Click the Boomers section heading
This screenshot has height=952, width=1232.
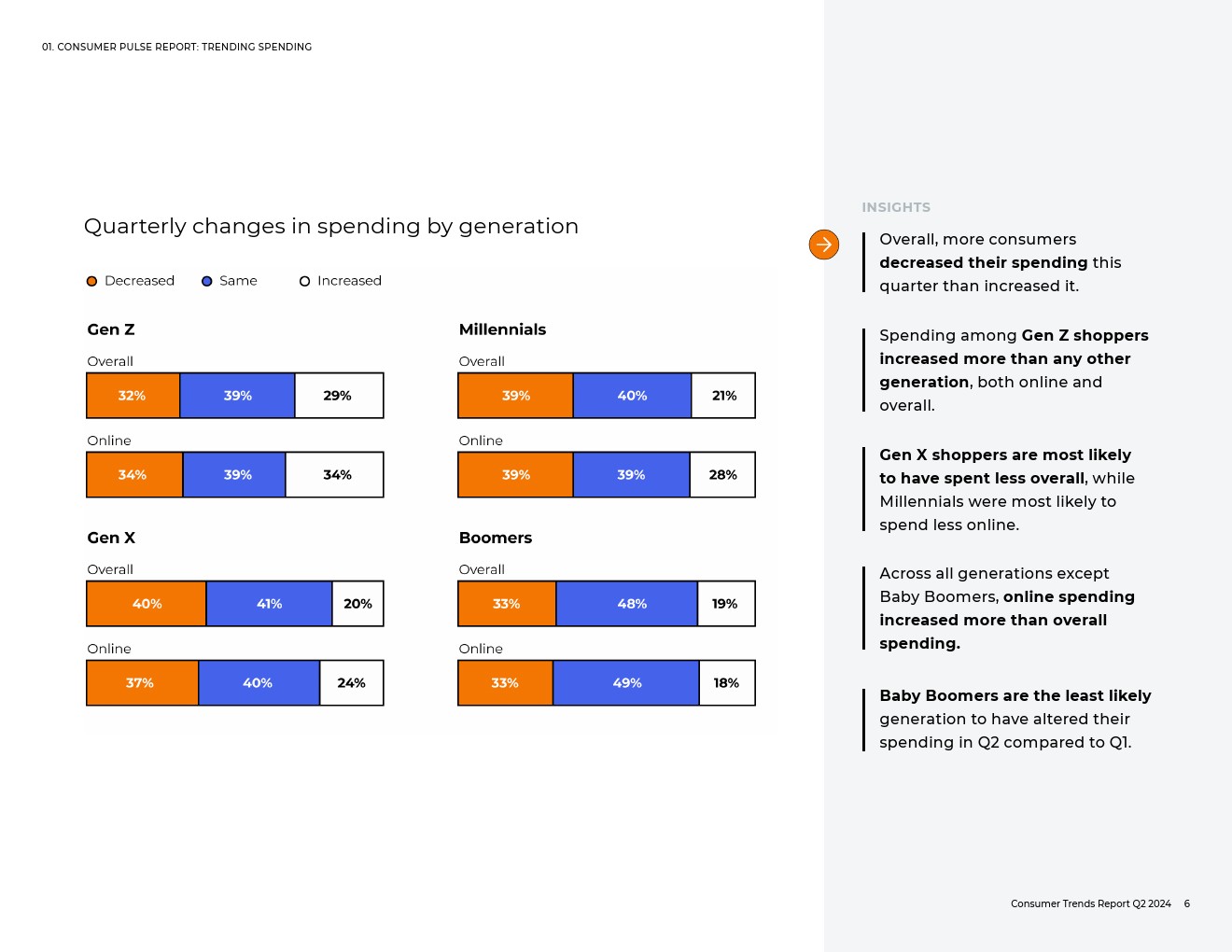[496, 538]
